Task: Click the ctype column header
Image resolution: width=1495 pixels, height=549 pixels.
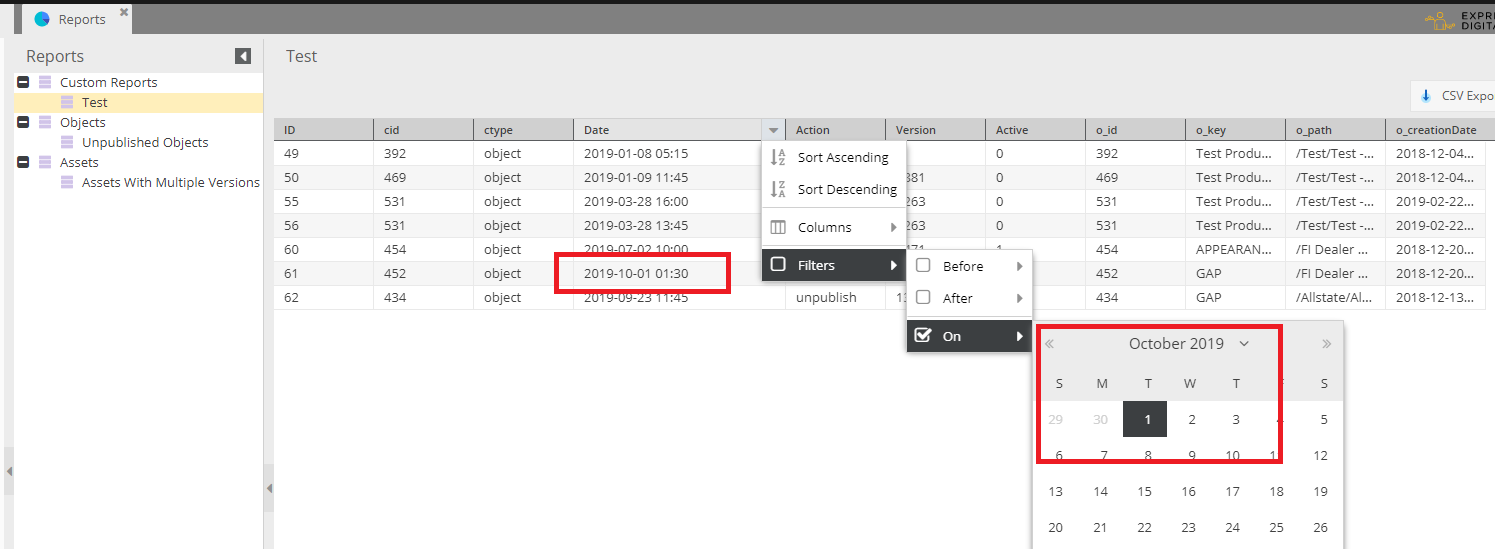Action: (524, 130)
